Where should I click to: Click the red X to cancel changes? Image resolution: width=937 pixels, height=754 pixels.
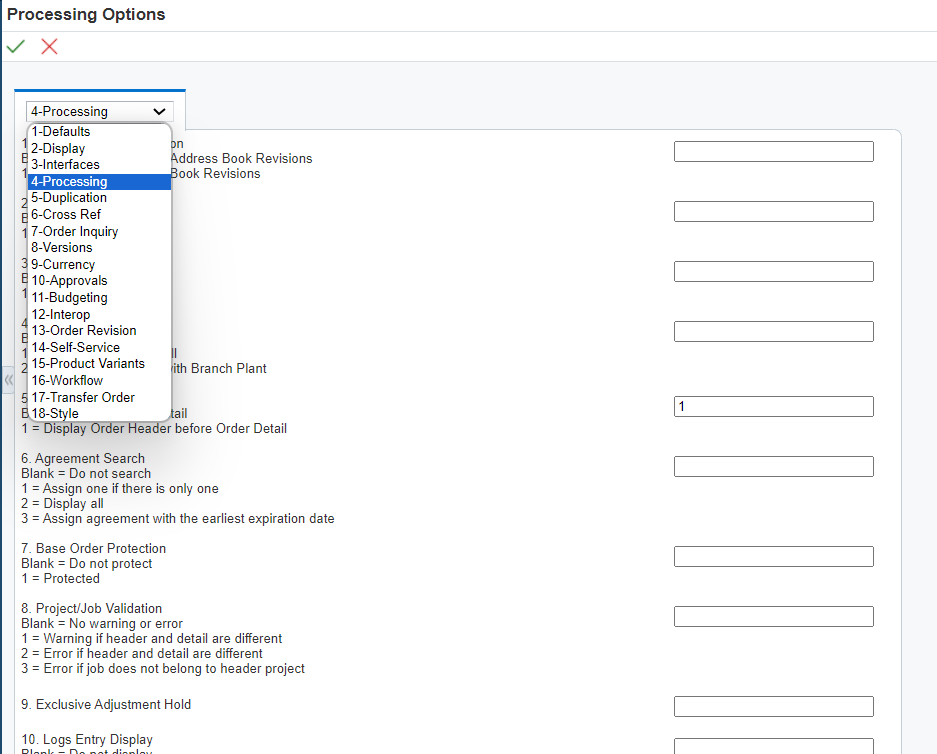49,46
